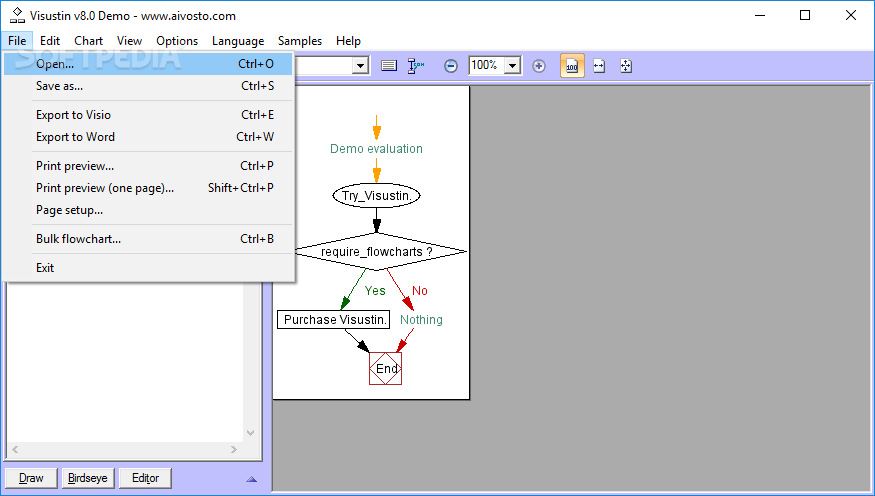Viewport: 875px width, 496px height.
Task: Open the Language menu
Action: tap(238, 41)
